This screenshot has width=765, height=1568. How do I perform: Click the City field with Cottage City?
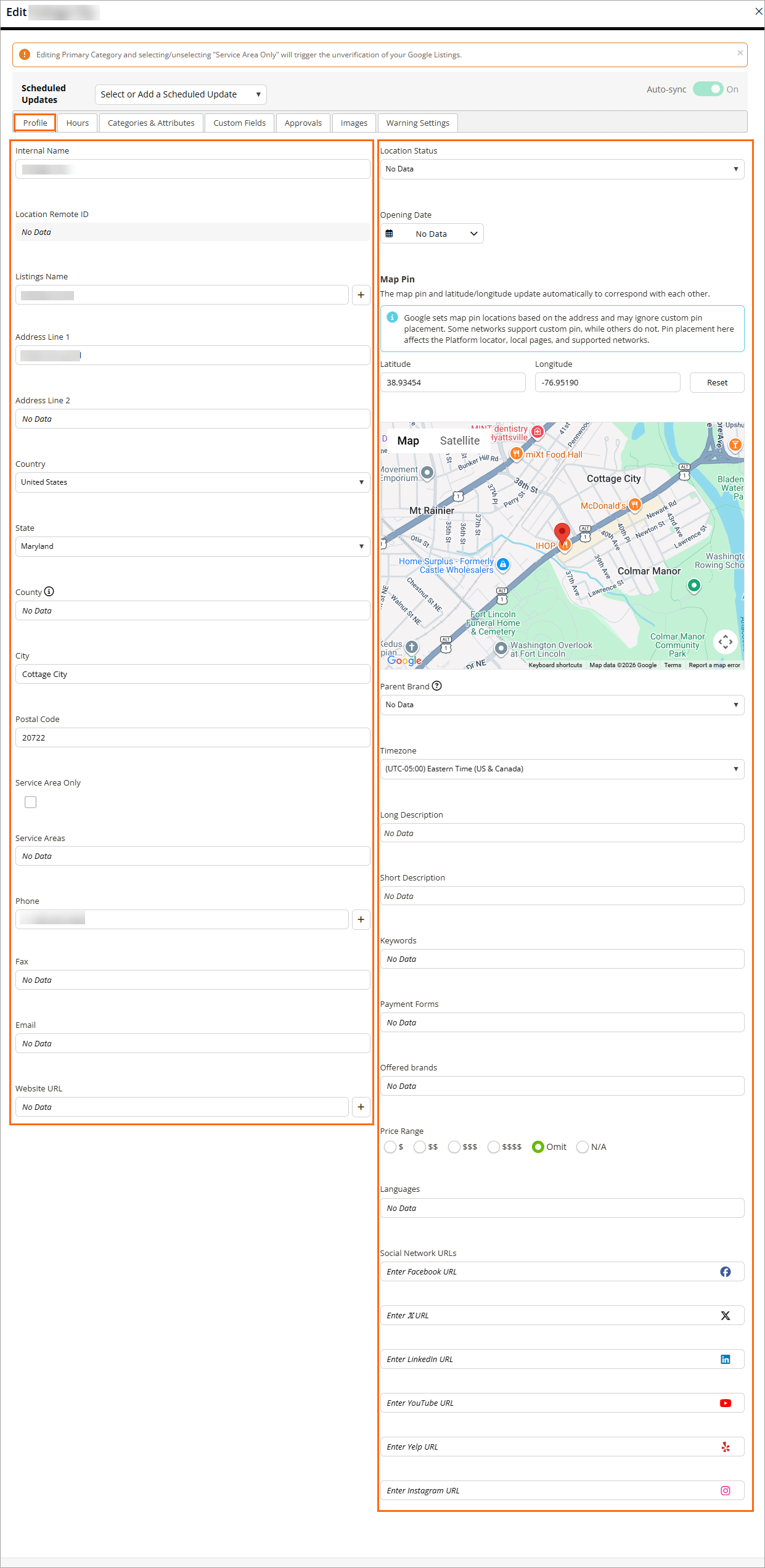pyautogui.click(x=193, y=674)
